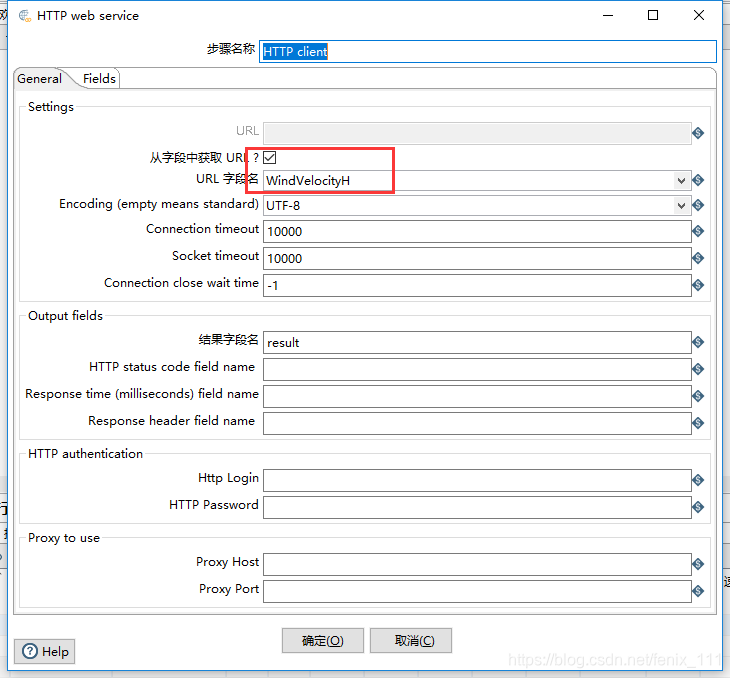This screenshot has height=678, width=730.
Task: Maximize the HTTP web service window
Action: tap(653, 15)
